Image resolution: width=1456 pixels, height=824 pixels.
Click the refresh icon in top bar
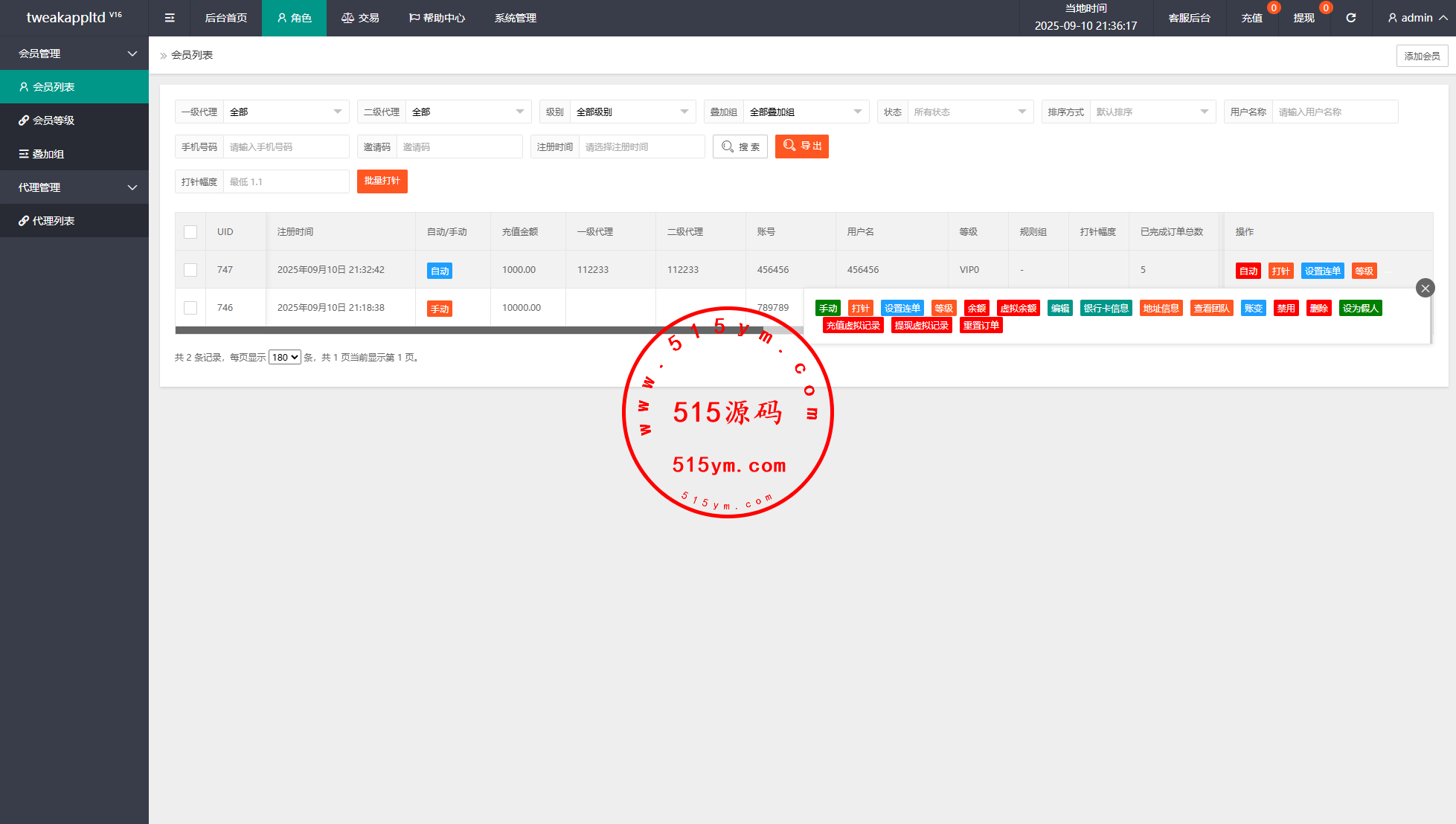click(1350, 18)
